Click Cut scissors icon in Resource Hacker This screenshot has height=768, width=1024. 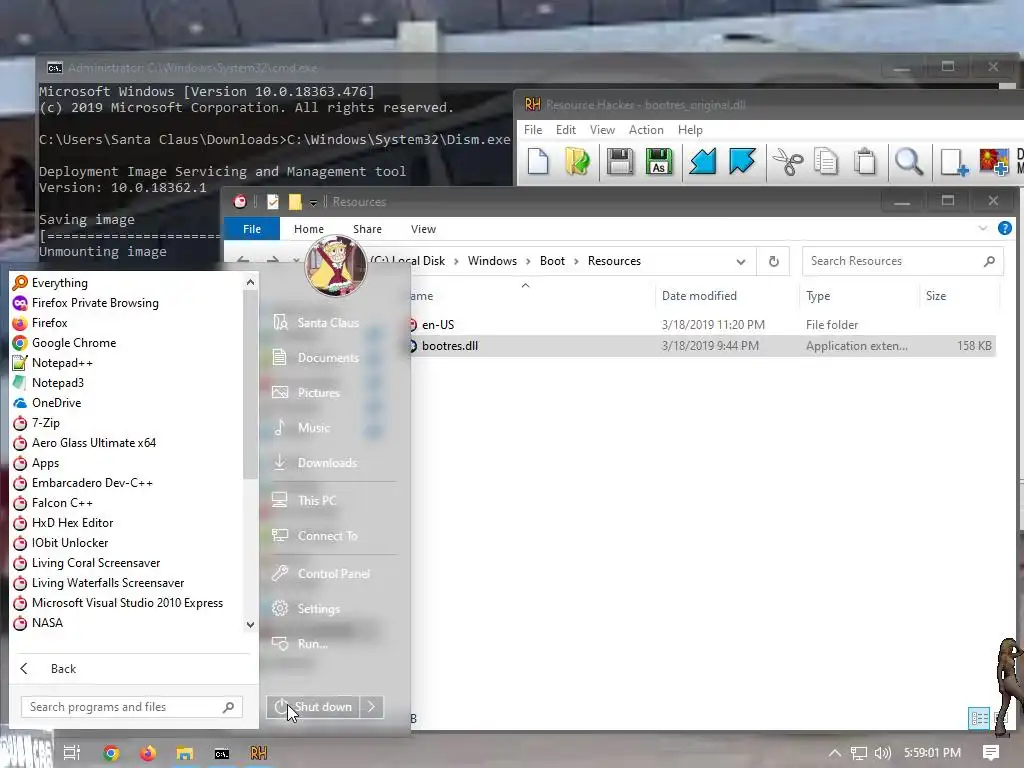click(788, 161)
